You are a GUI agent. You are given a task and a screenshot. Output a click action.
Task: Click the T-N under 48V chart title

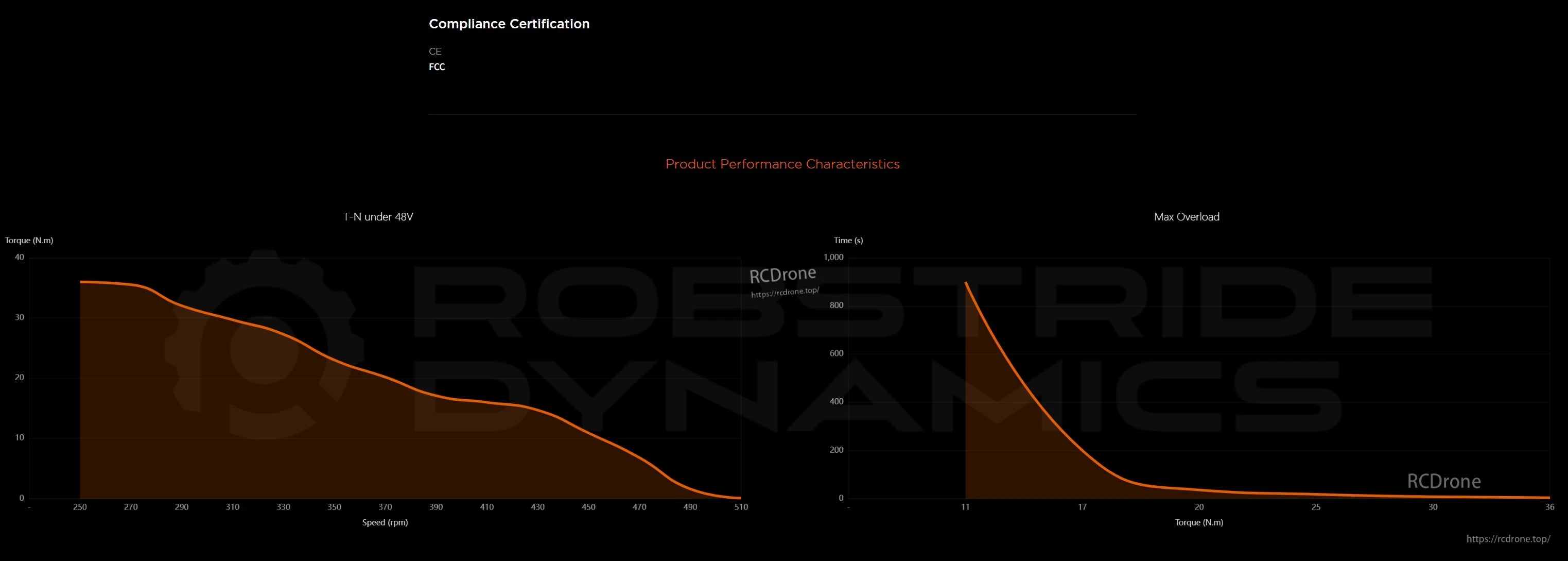378,217
